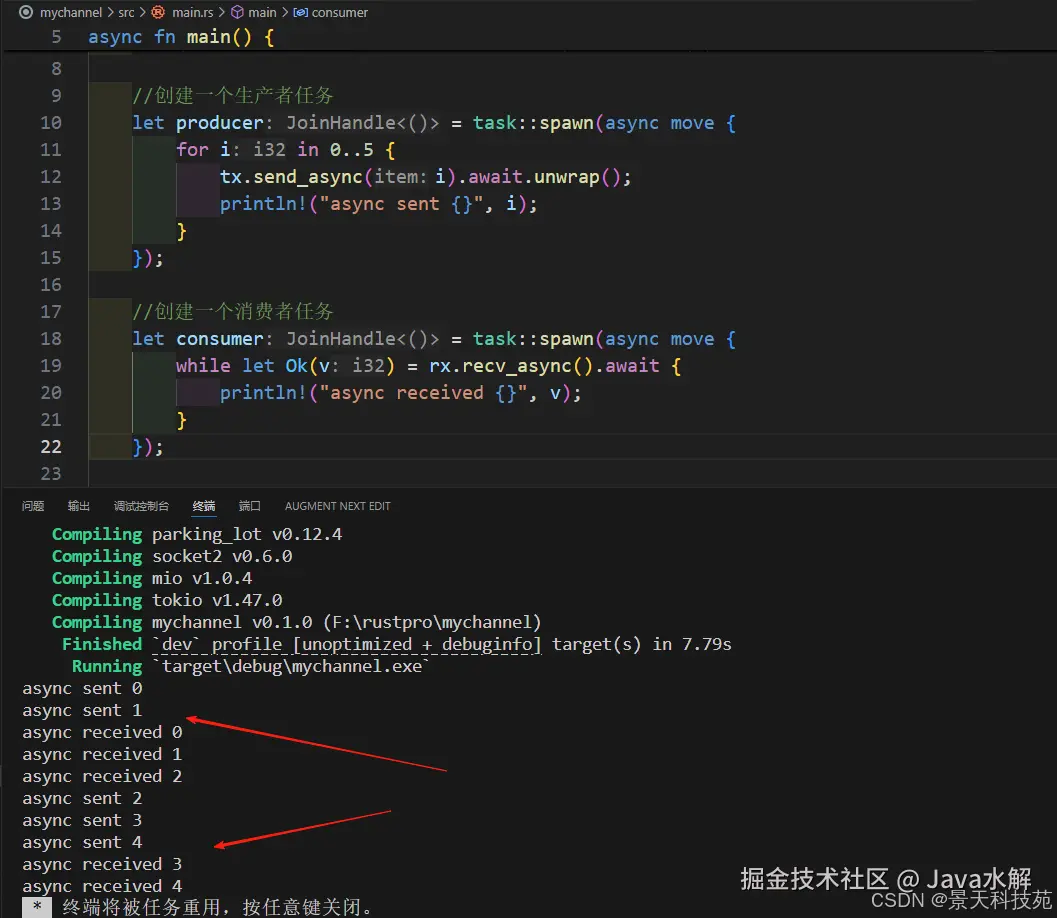Click the variable icon beside consumer breadcrumb
The width and height of the screenshot is (1057, 918).
tap(301, 12)
